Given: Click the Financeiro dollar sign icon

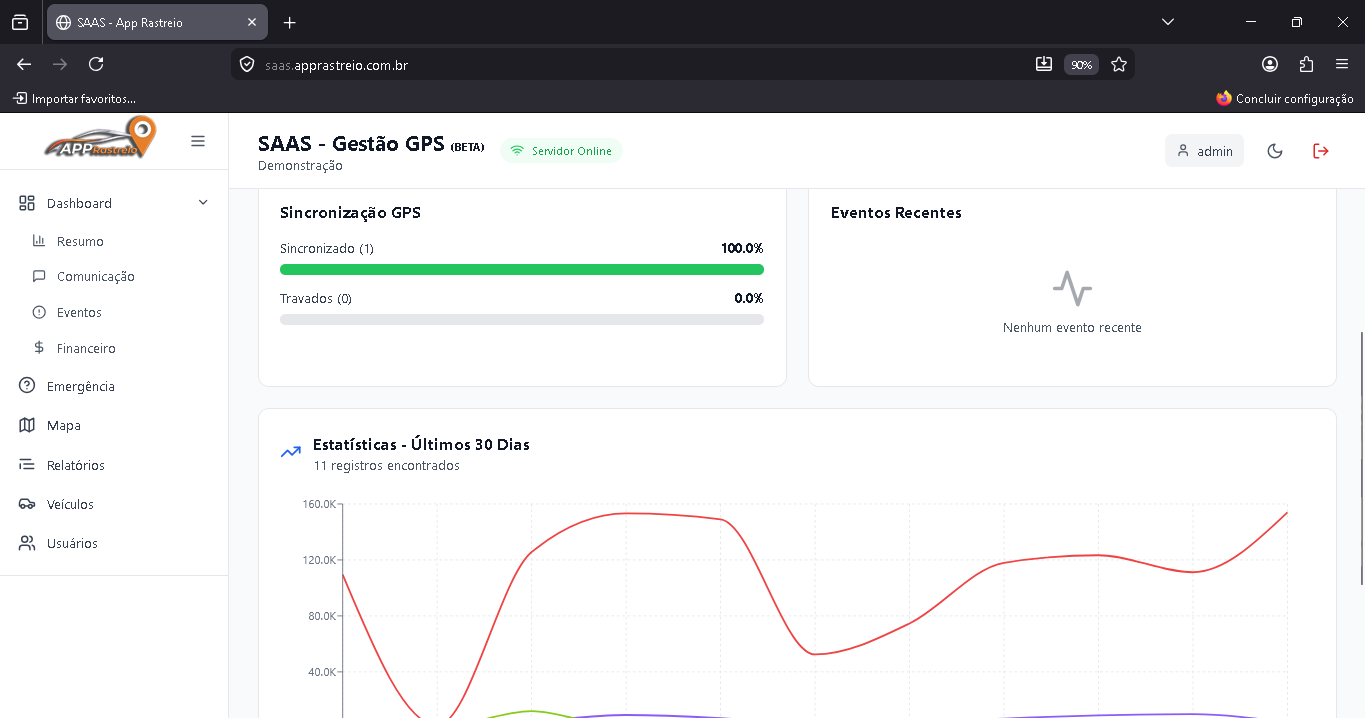Looking at the screenshot, I should click(39, 348).
